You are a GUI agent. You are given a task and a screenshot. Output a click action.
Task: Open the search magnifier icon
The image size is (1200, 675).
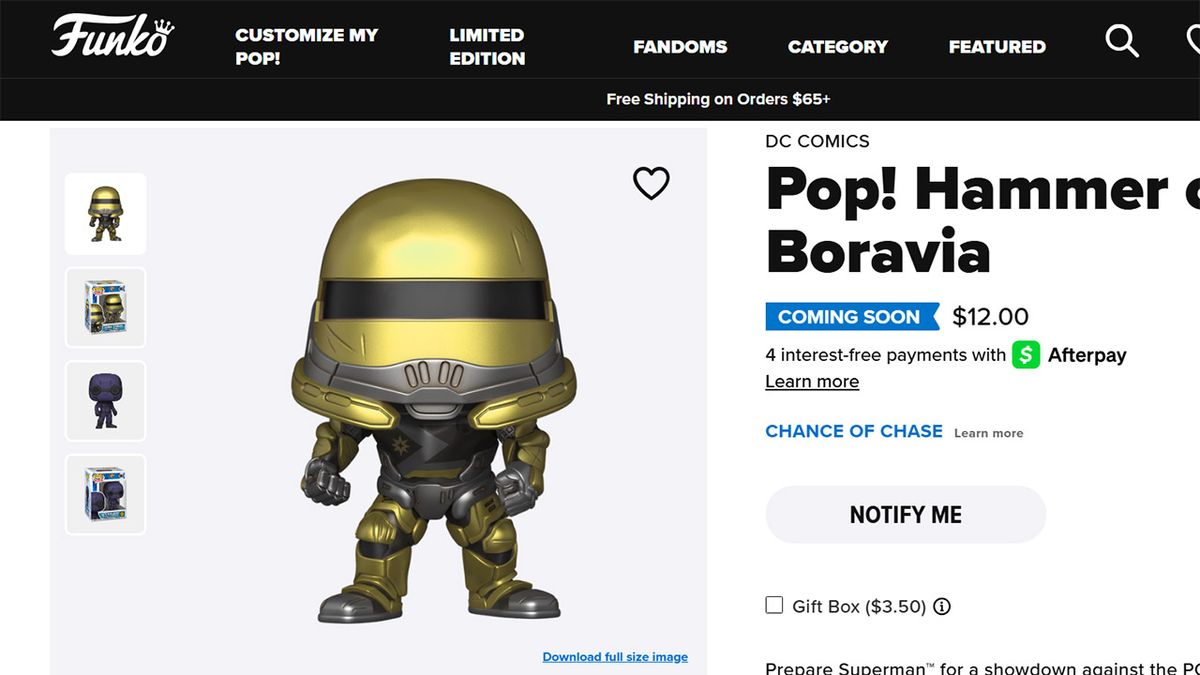click(x=1122, y=42)
